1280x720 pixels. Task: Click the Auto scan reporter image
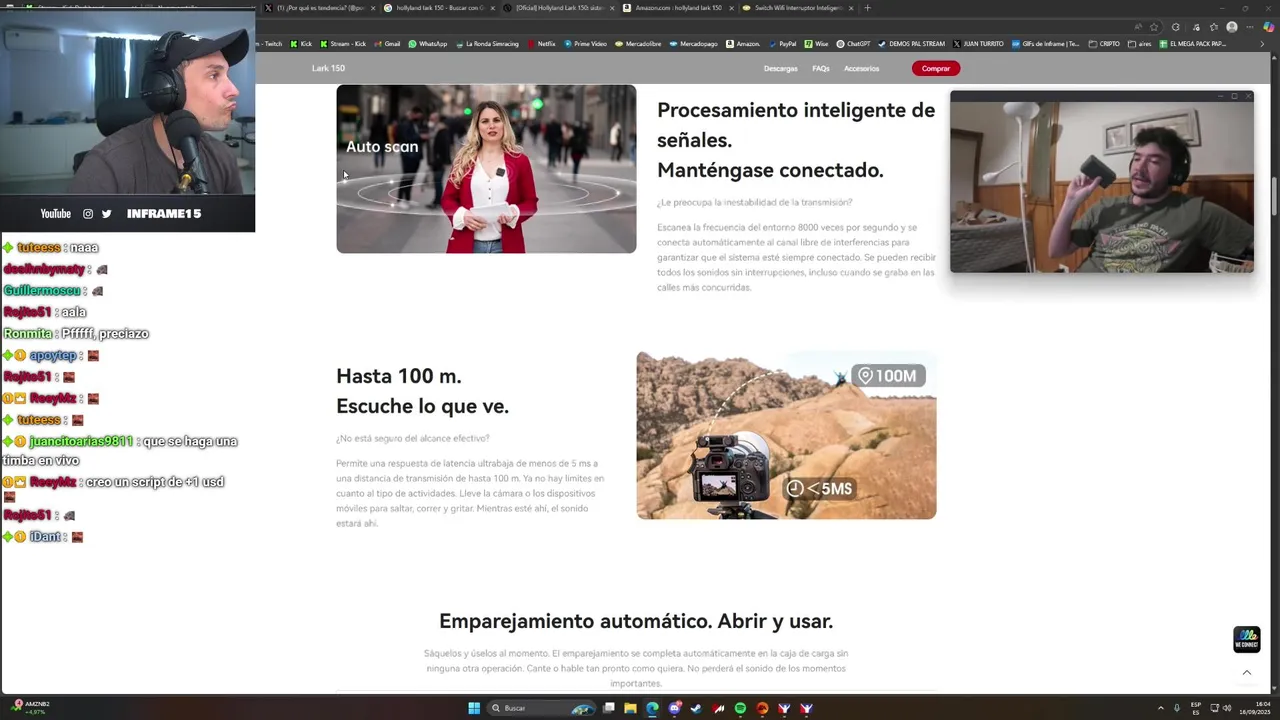[x=486, y=168]
